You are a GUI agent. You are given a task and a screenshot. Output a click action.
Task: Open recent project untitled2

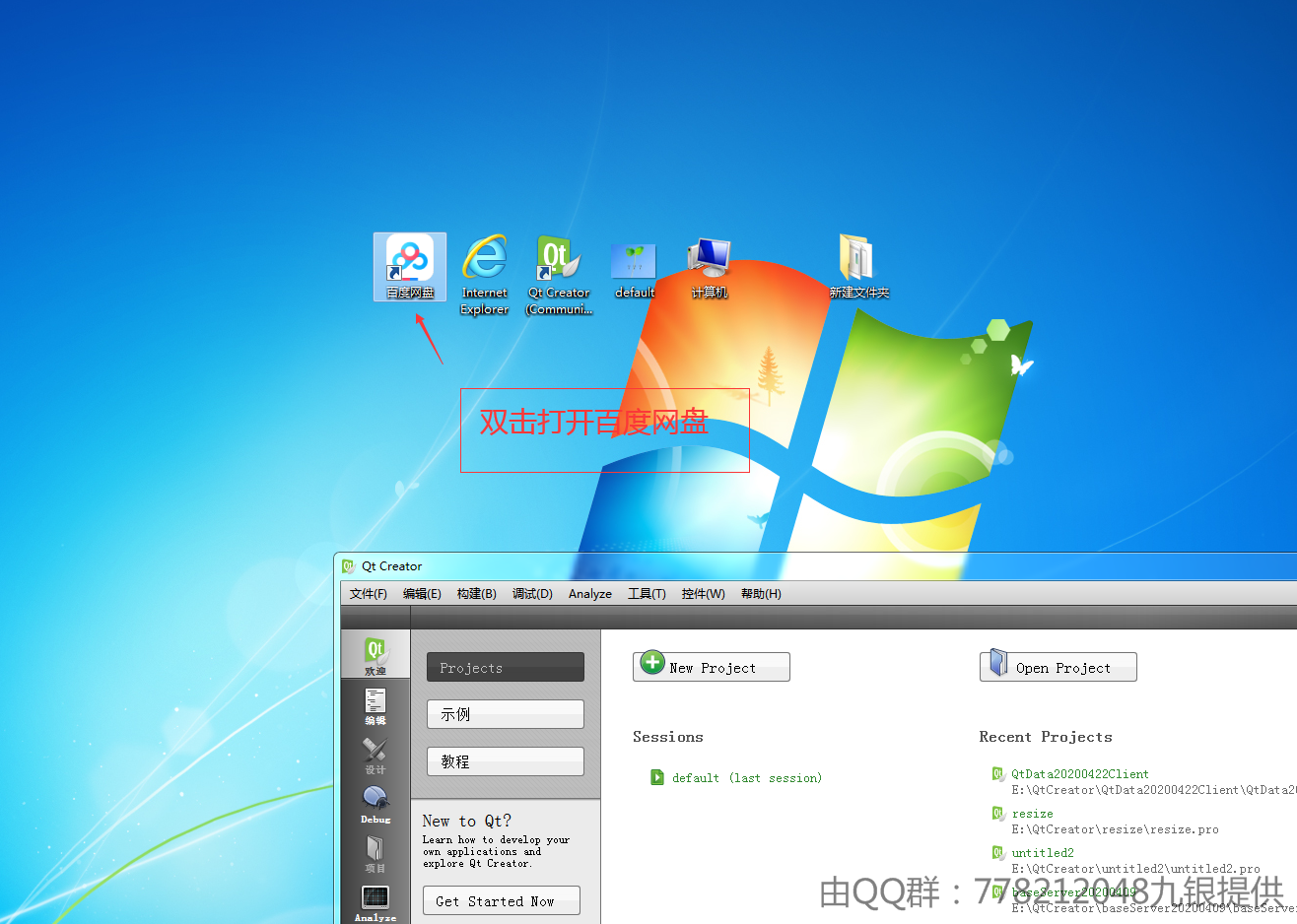pos(1043,853)
